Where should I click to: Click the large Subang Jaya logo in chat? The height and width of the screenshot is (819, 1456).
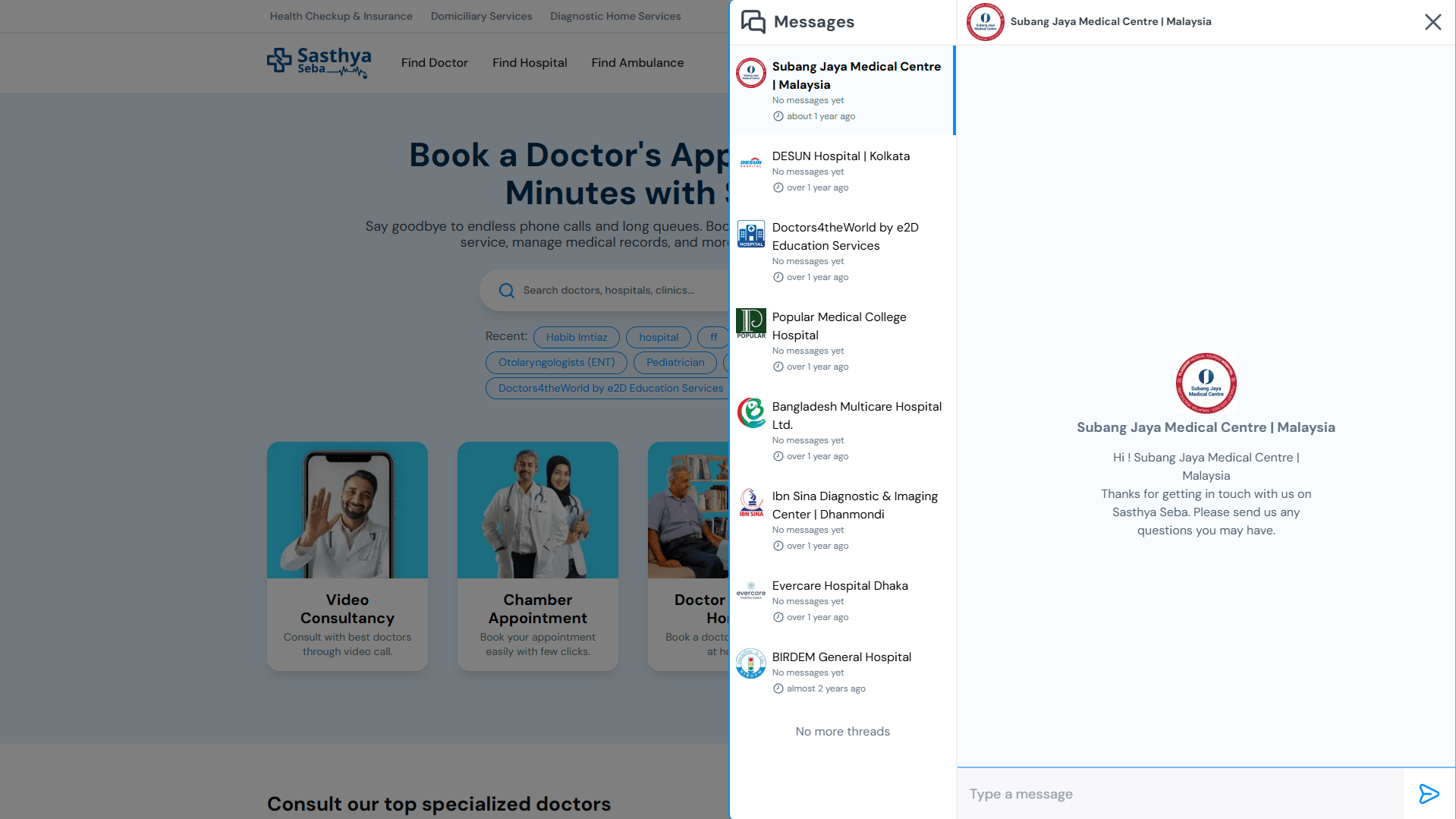[x=1206, y=383]
